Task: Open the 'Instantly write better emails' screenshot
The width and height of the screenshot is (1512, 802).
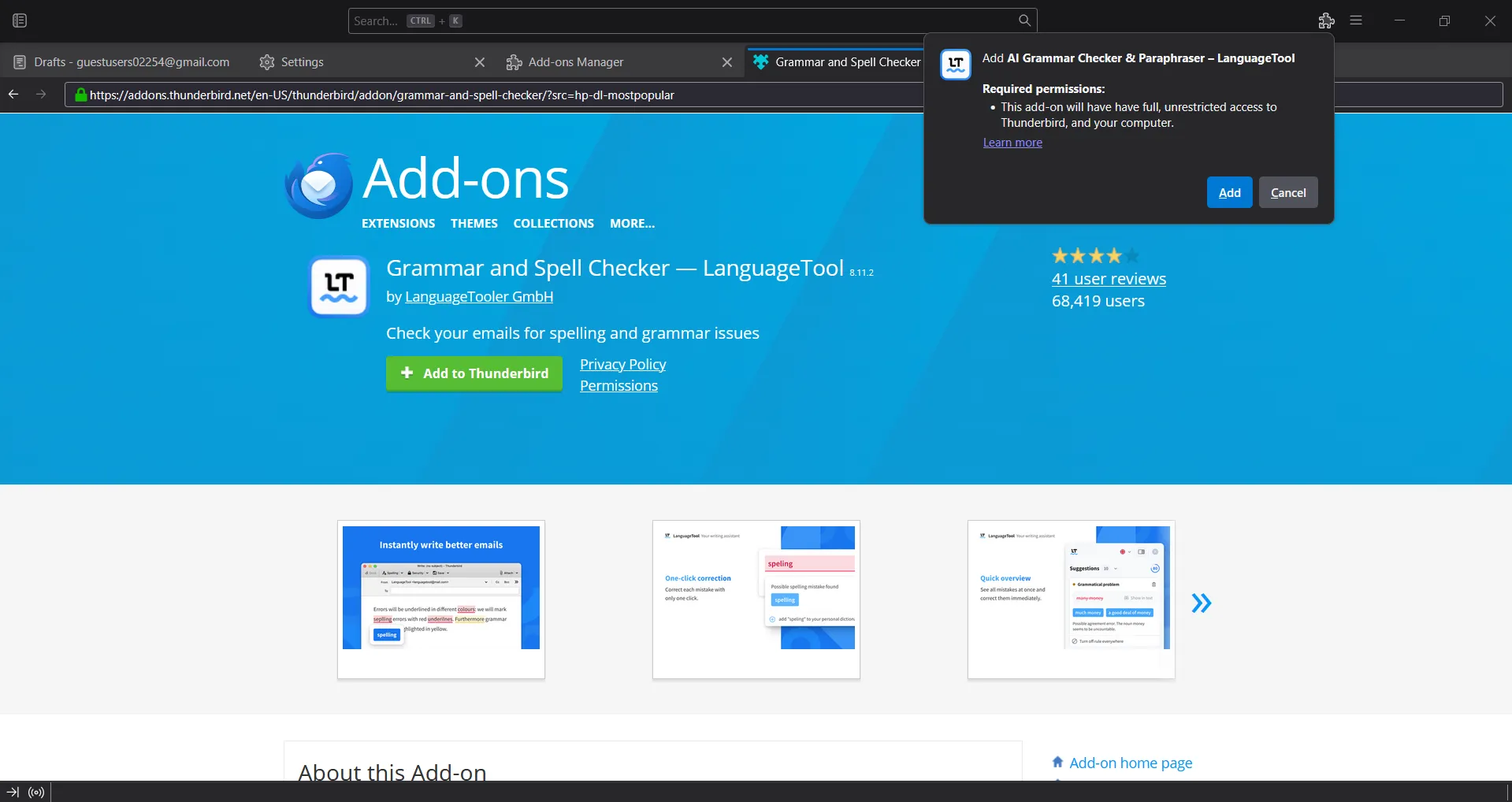Action: (x=441, y=599)
